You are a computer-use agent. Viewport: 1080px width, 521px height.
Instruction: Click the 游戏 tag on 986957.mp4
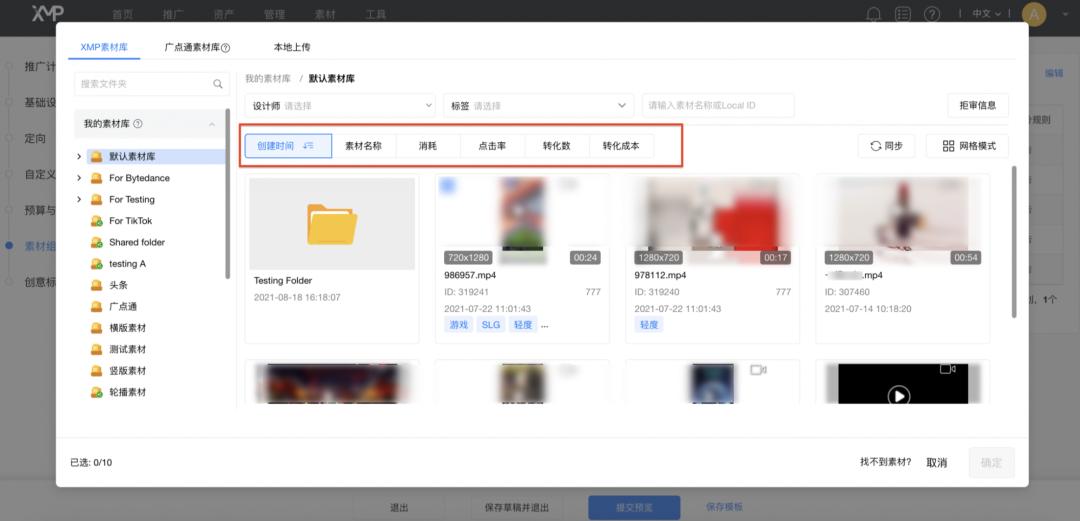(459, 325)
